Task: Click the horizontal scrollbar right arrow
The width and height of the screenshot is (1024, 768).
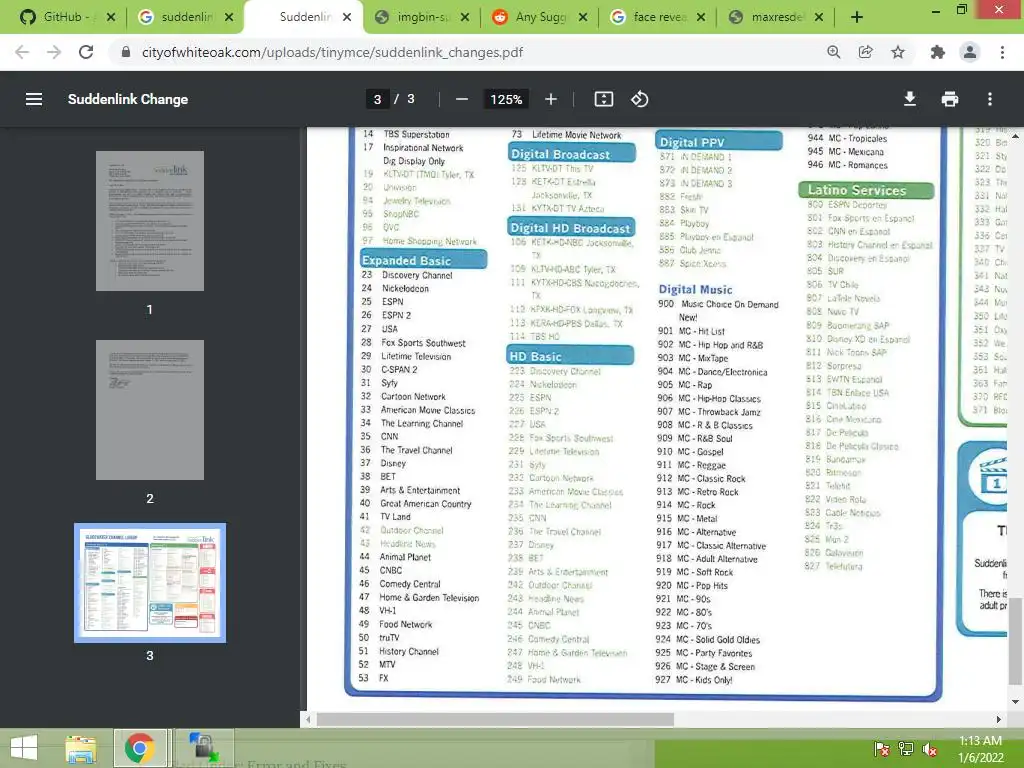Action: pos(999,719)
